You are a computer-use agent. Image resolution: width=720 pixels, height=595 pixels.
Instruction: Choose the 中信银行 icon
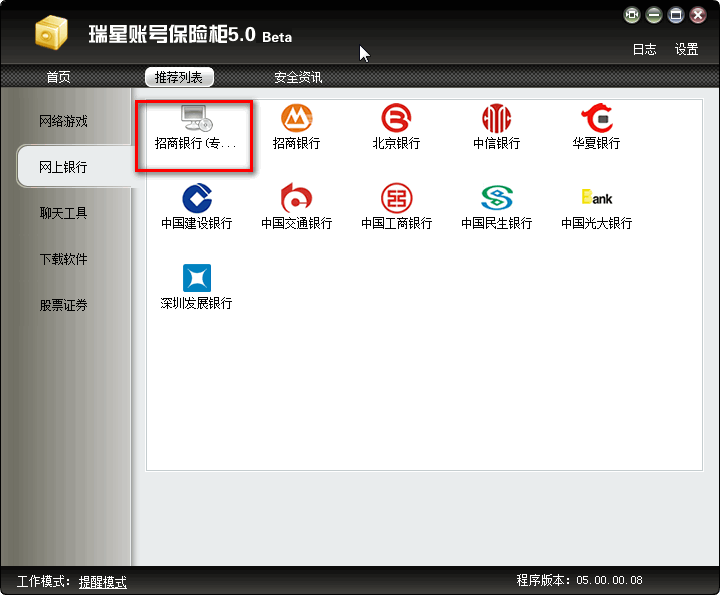pyautogui.click(x=496, y=118)
